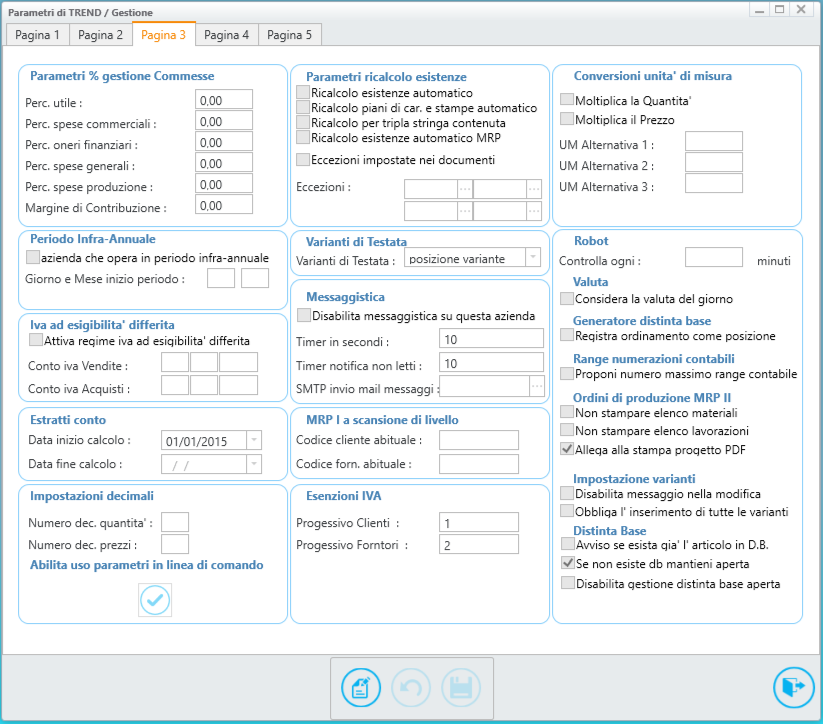Check Disabilita messaggistica su questa azienda

pyautogui.click(x=303, y=315)
